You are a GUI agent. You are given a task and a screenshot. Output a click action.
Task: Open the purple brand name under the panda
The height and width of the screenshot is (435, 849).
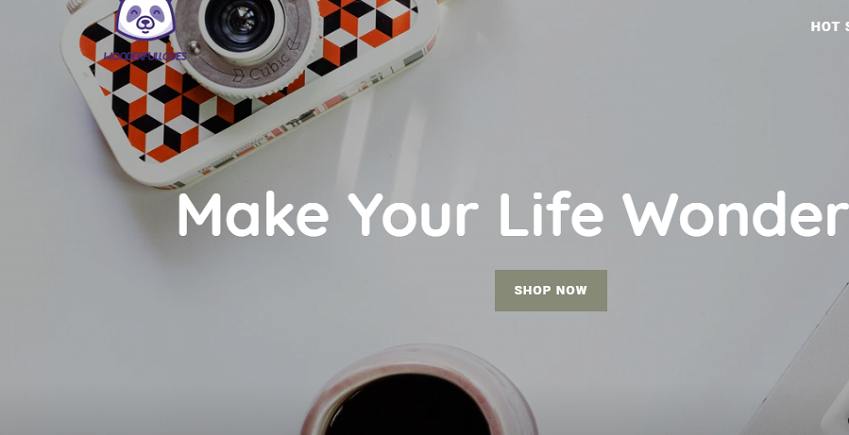(x=145, y=56)
